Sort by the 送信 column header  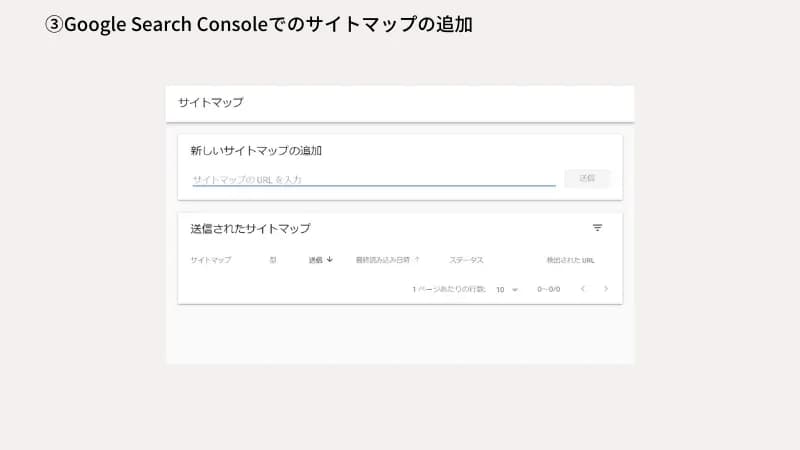[315, 260]
